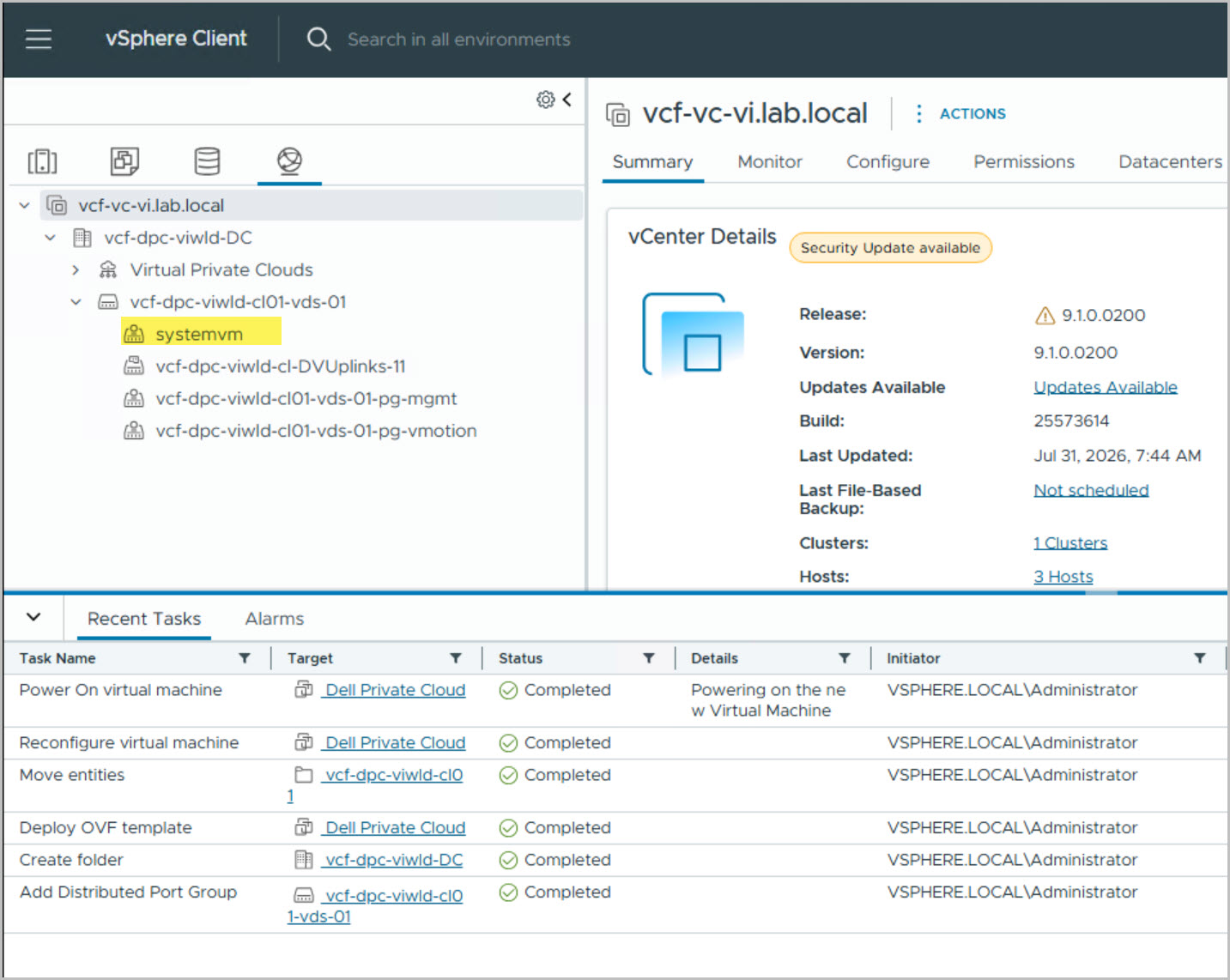
Task: Click the VM icon in Power On task target
Action: click(304, 689)
